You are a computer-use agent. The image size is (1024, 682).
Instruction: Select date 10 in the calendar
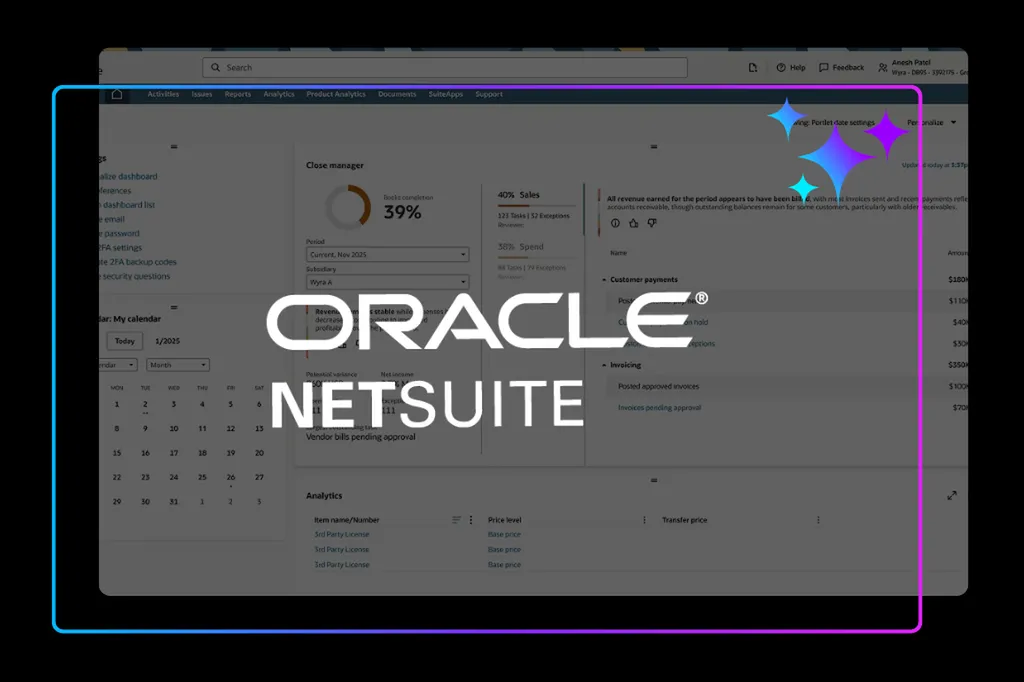[x=174, y=429]
